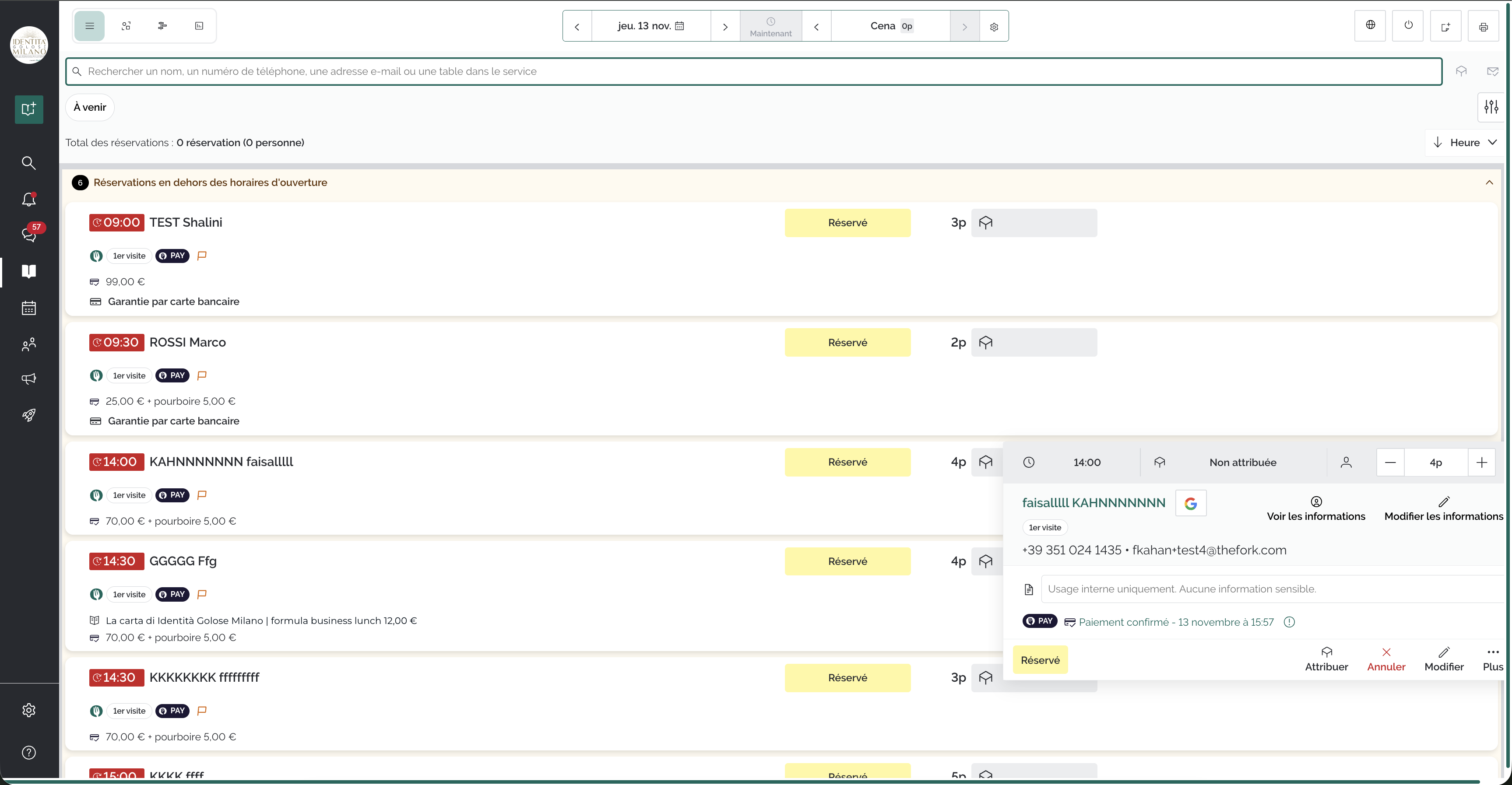This screenshot has height=785, width=1512.
Task: Open the statistics view icon
Action: point(199,25)
